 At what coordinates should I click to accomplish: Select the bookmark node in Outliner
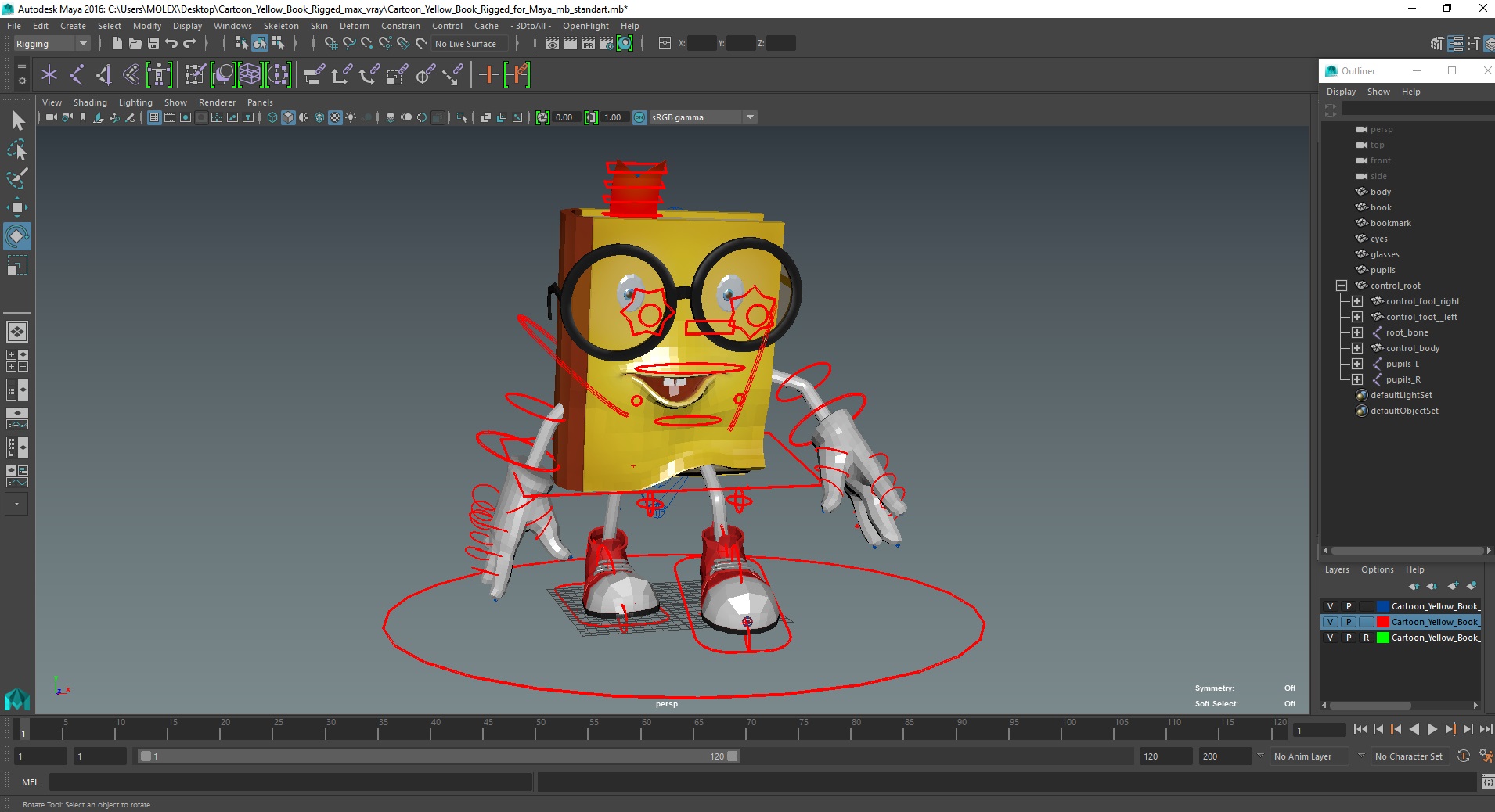1390,223
